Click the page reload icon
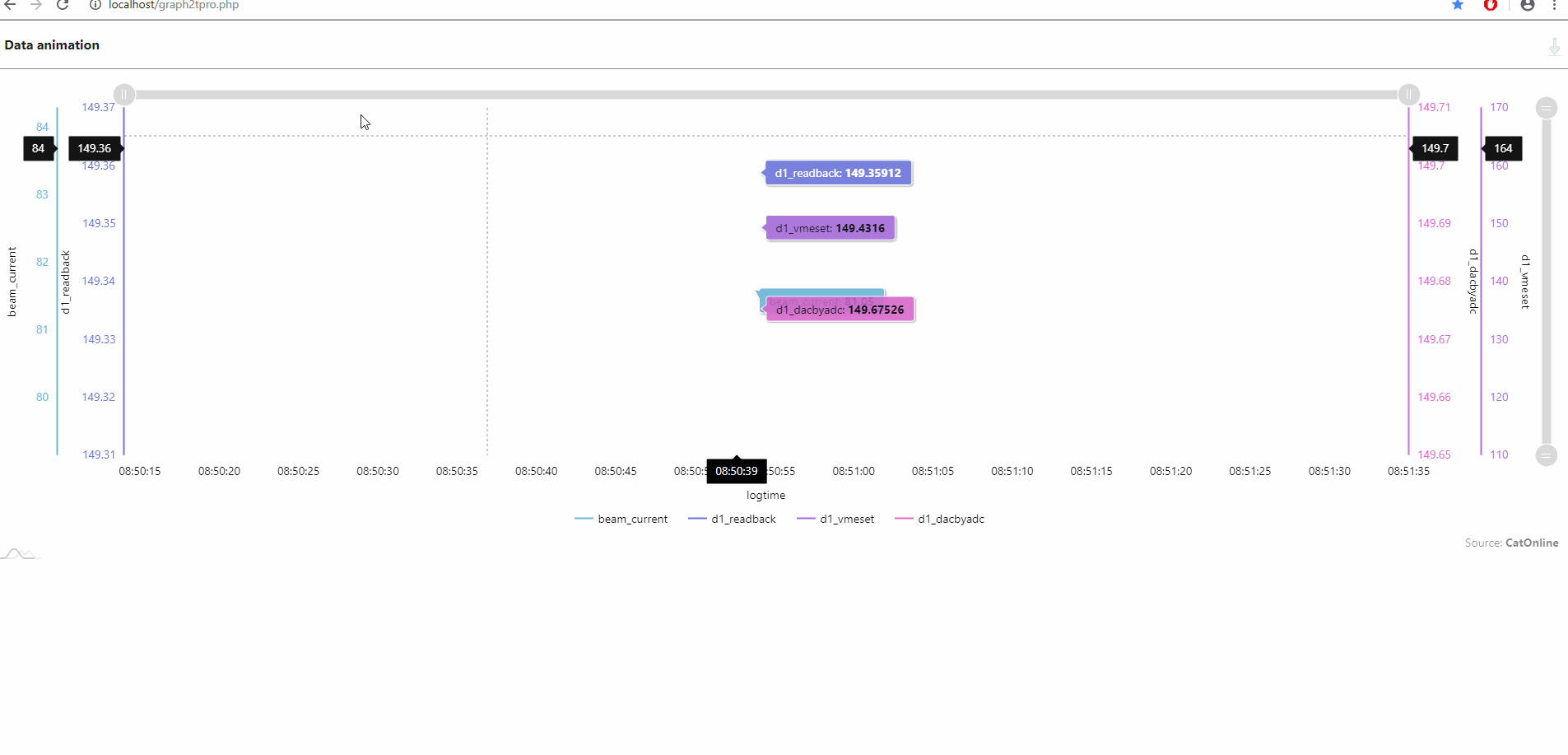 63,6
